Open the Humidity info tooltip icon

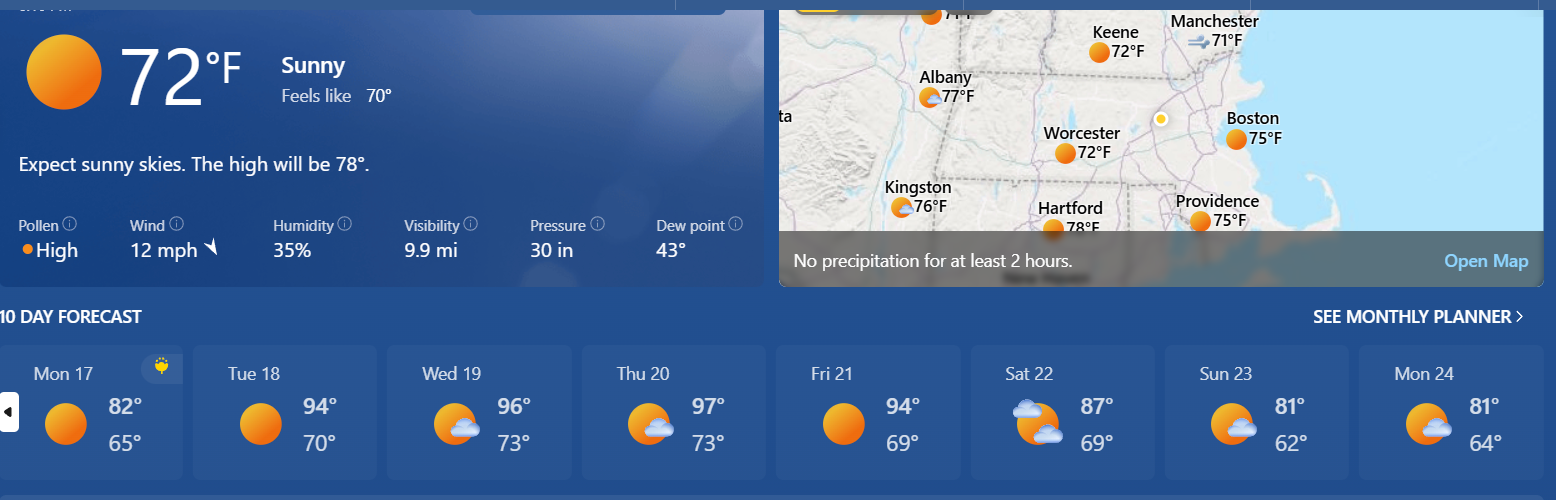tap(343, 224)
